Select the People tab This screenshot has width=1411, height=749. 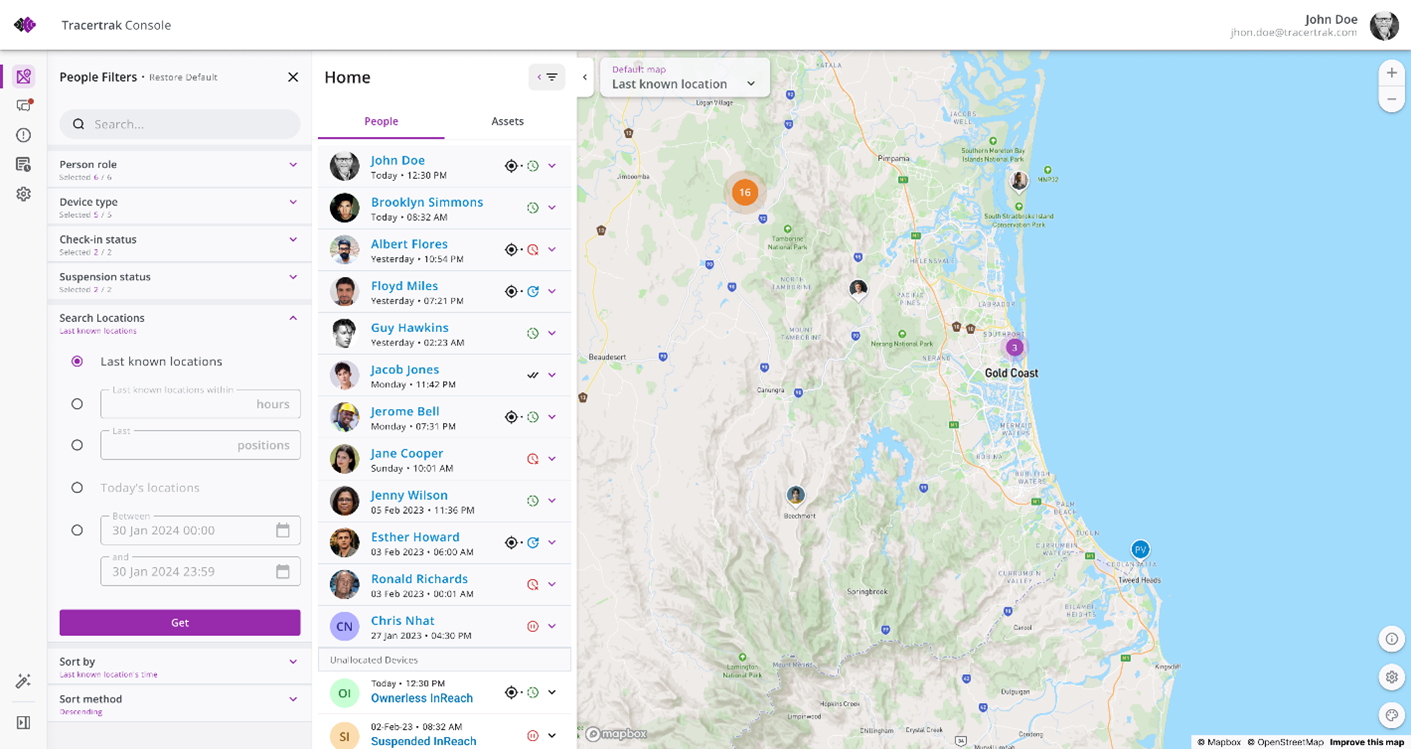[x=381, y=121]
